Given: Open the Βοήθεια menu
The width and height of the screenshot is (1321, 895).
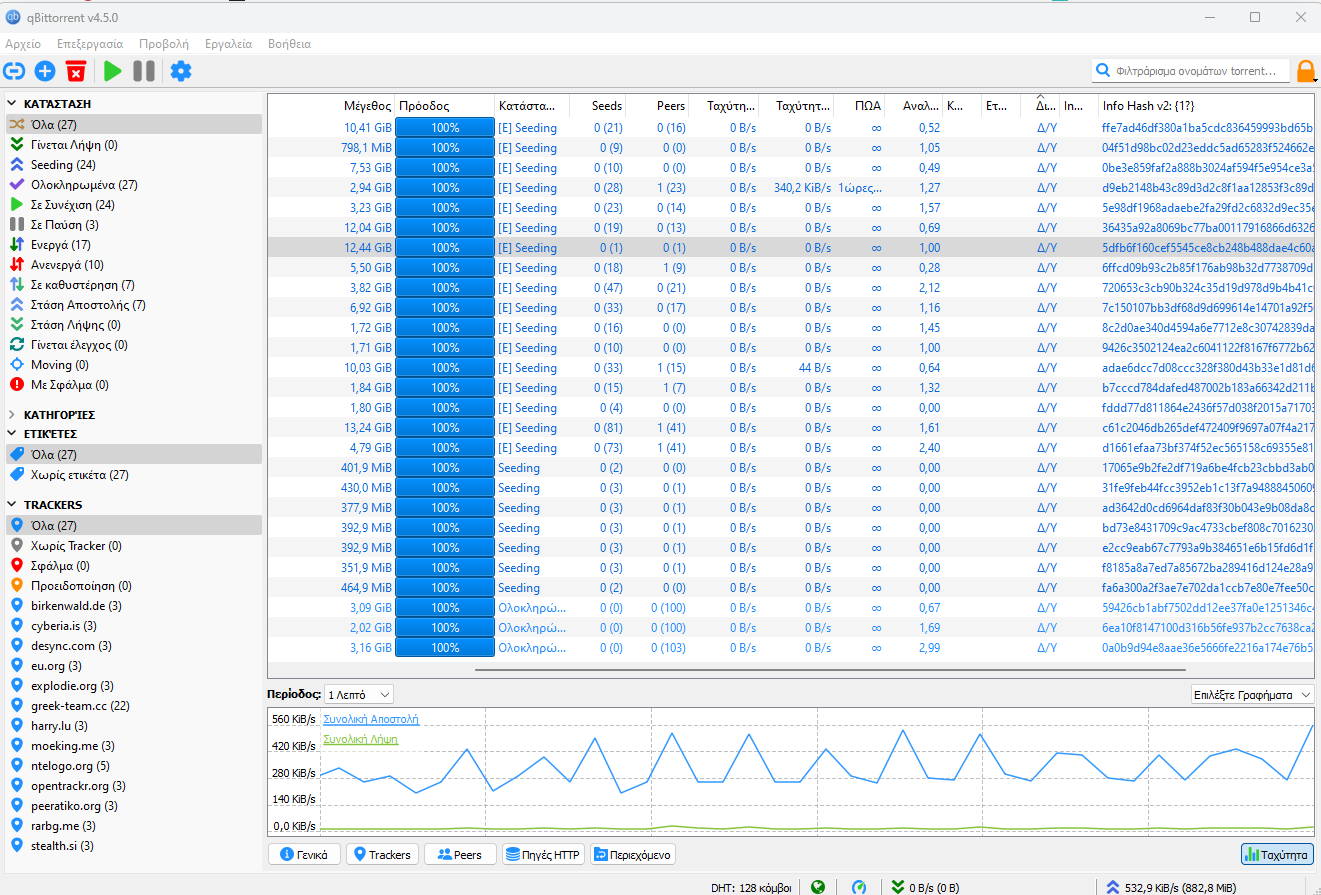Looking at the screenshot, I should click(x=289, y=44).
